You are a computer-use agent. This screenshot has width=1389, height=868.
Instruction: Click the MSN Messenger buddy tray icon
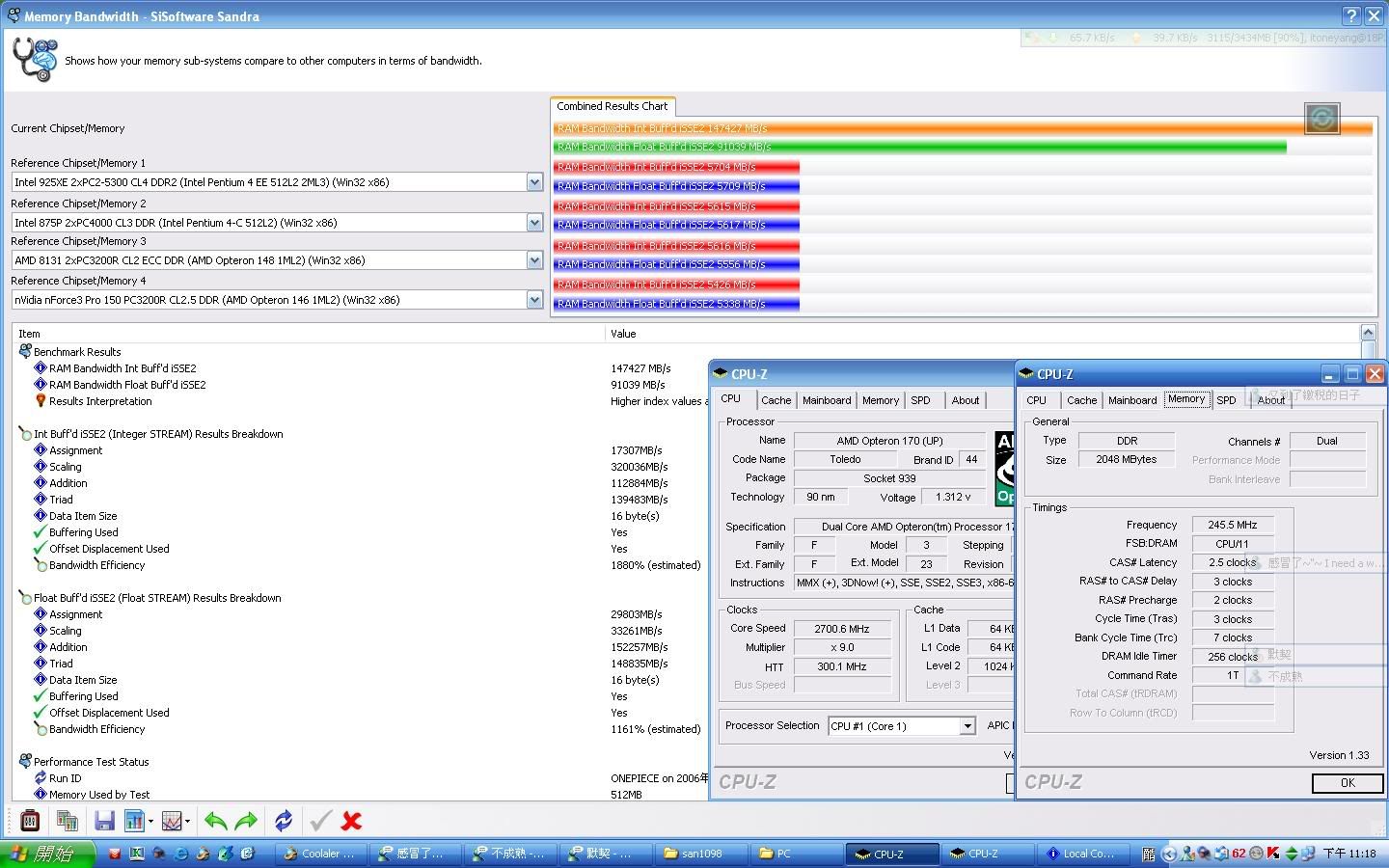(1188, 854)
